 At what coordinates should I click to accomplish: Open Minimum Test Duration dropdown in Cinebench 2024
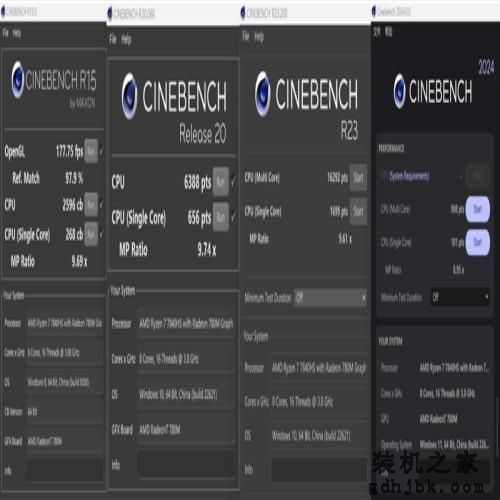pos(460,297)
